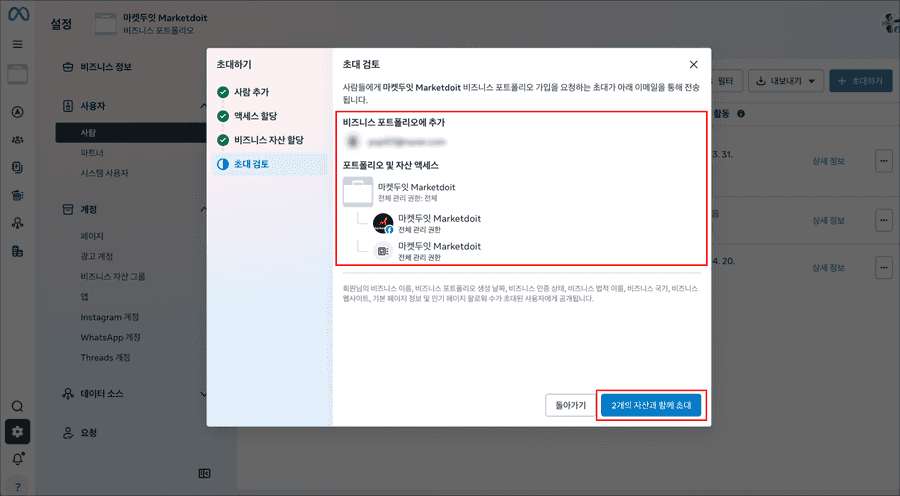Screen dimensions: 900x496
Task: Click the info icon next to 활동
Action: click(x=741, y=114)
